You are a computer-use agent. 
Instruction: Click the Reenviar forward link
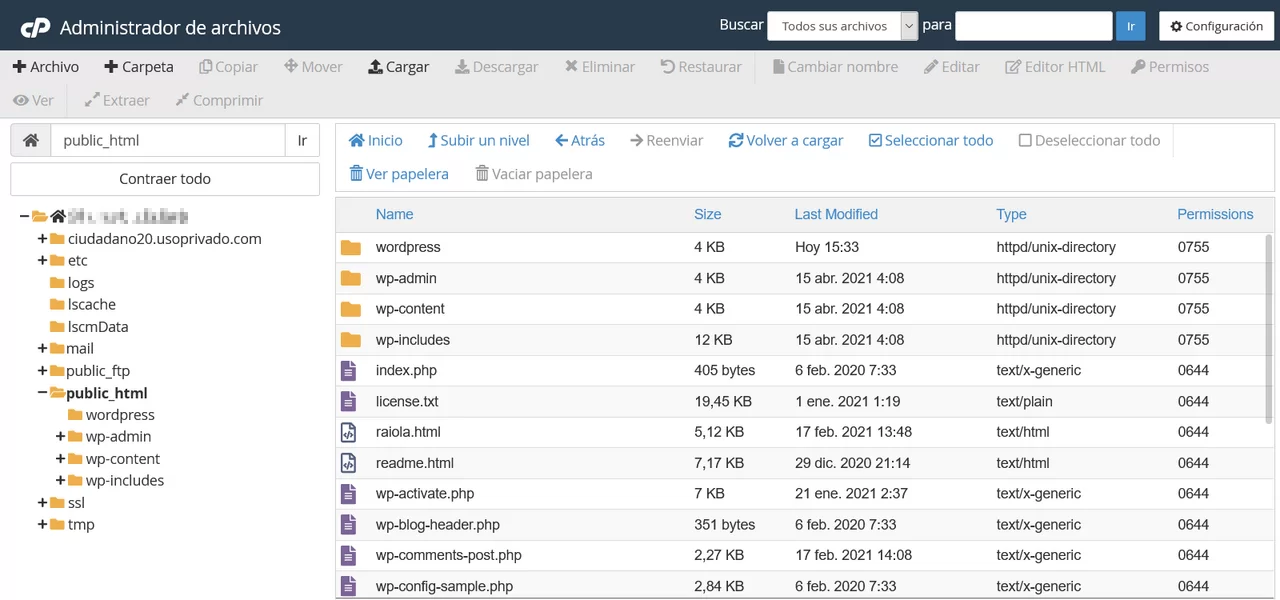coord(666,141)
